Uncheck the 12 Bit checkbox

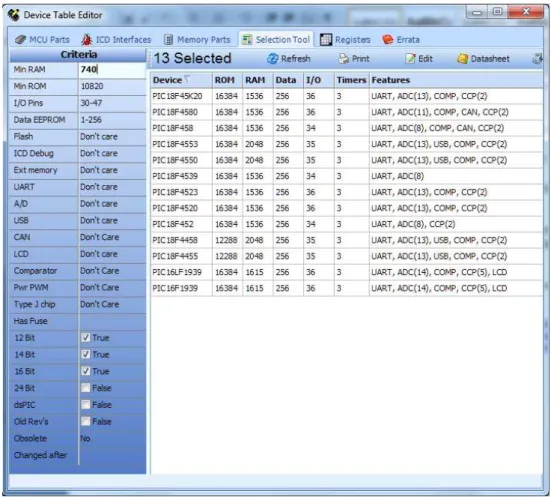[85, 338]
